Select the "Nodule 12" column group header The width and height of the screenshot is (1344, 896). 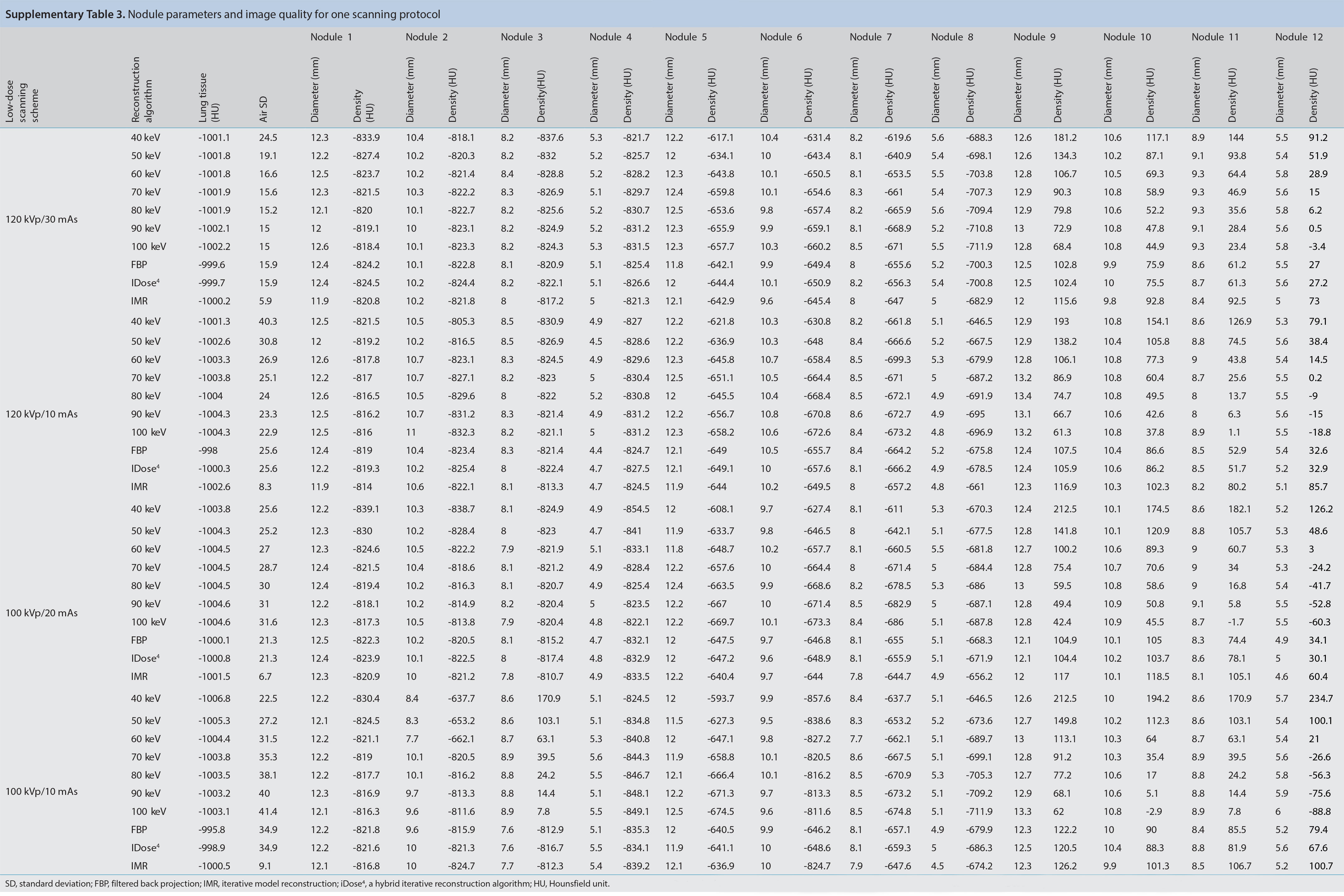1300,37
